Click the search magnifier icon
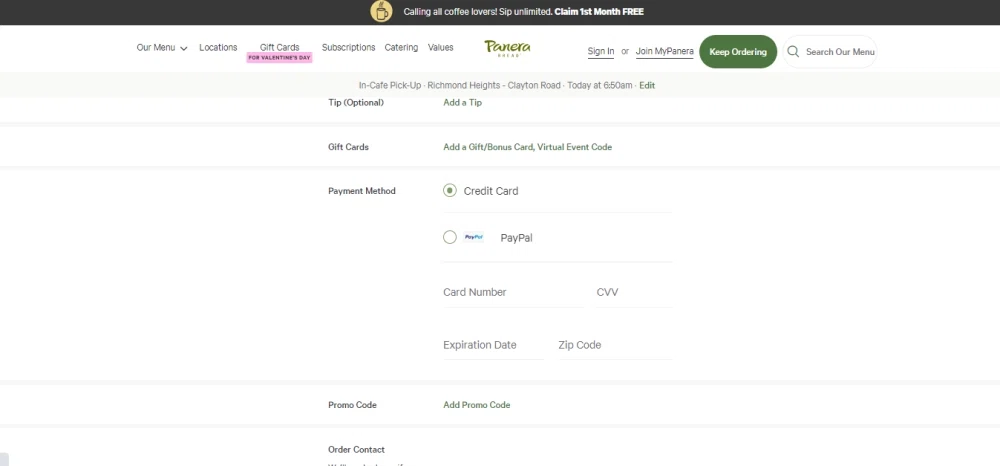1000x466 pixels. pos(793,52)
